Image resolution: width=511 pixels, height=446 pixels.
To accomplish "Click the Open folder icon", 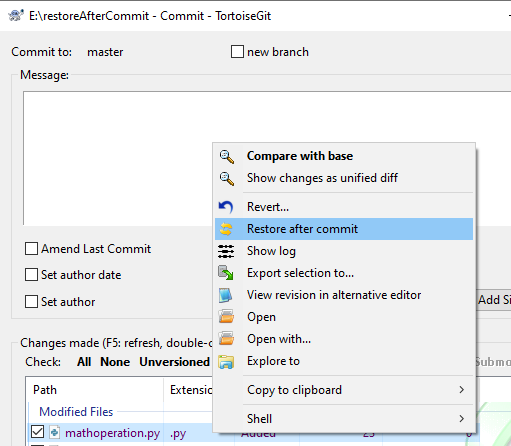I will point(226,317).
